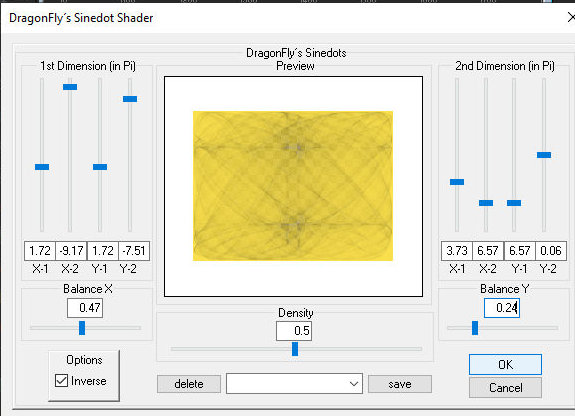Click the Balance X slider handle
575x416 pixels.
click(82, 328)
